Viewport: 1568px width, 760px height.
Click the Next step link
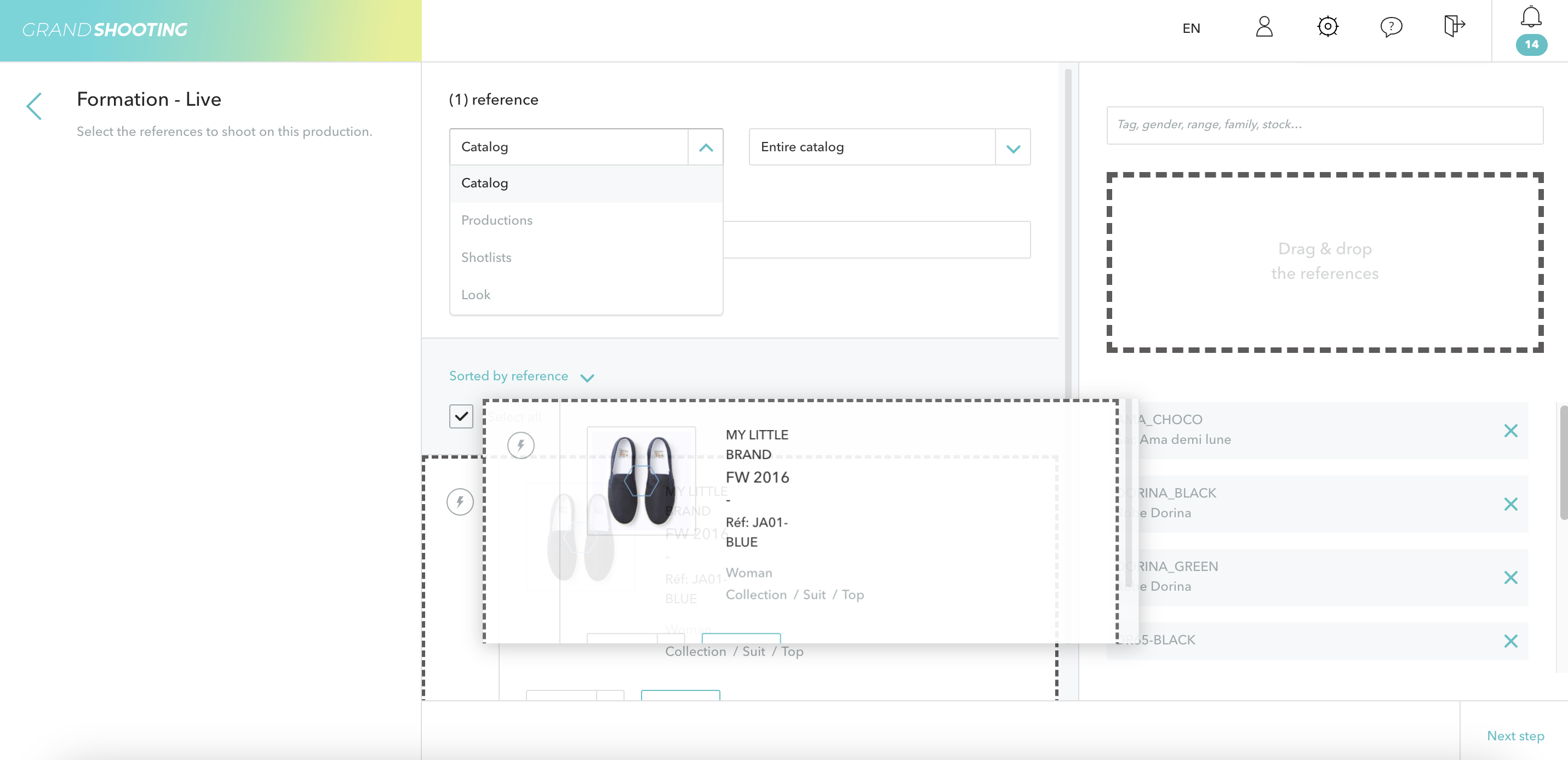click(1514, 736)
